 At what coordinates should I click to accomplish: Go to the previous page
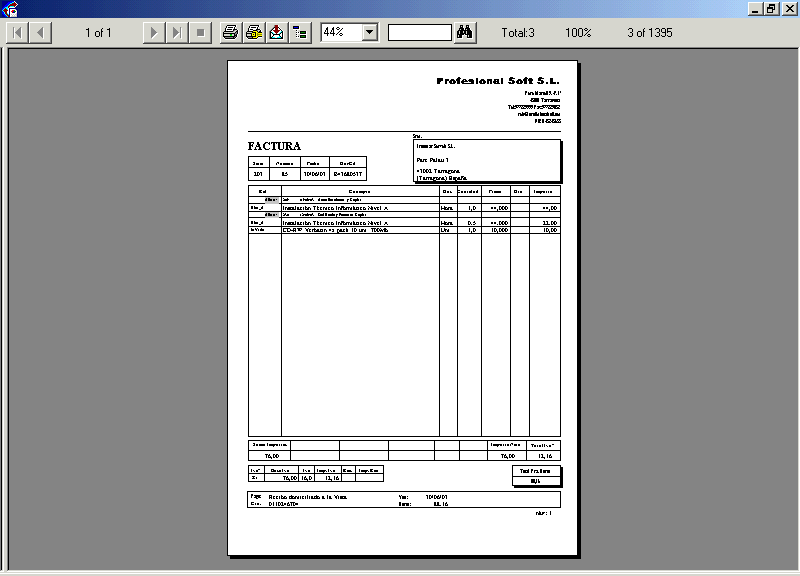[x=40, y=33]
